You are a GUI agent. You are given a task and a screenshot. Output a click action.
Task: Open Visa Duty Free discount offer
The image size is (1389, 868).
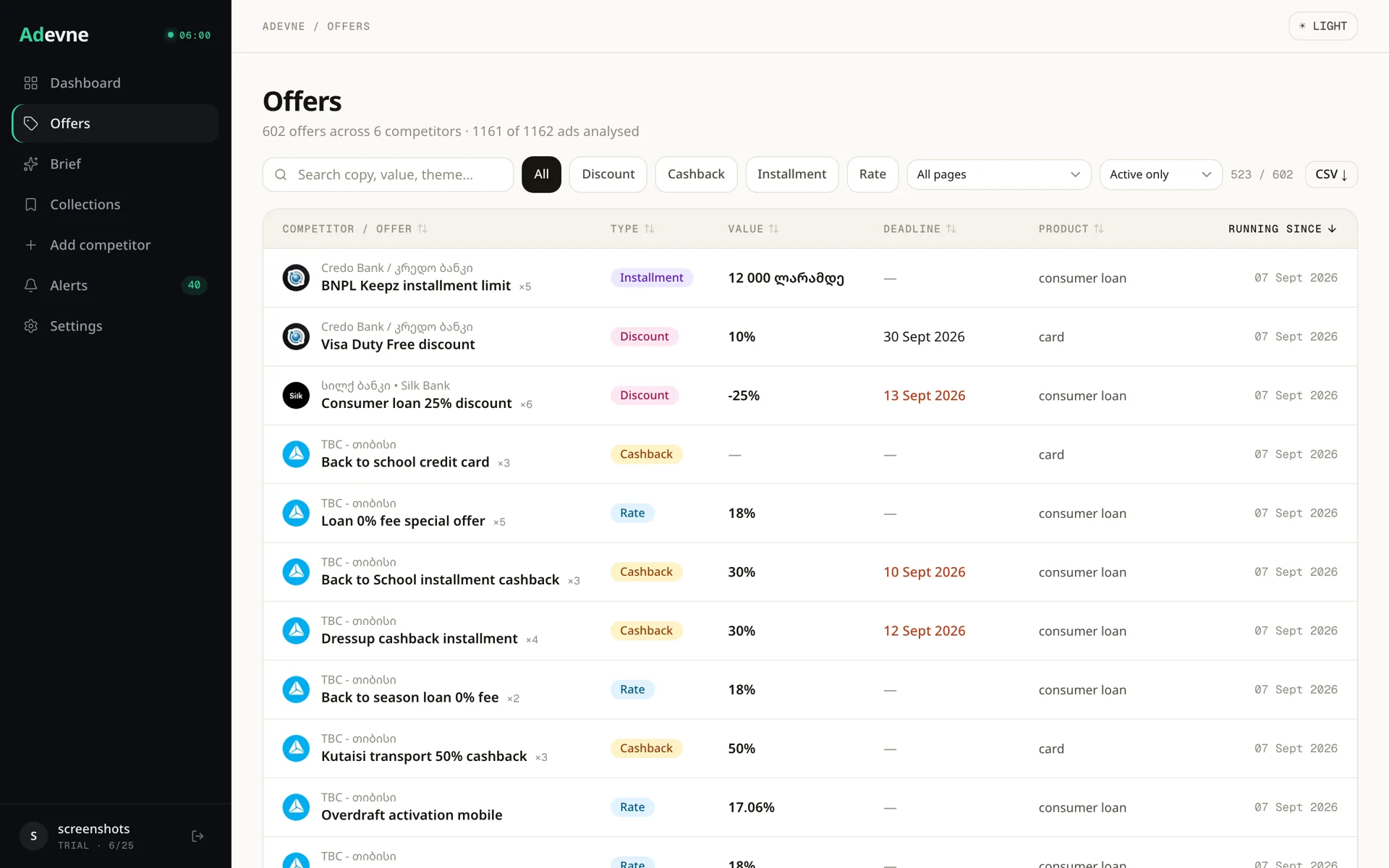point(398,344)
